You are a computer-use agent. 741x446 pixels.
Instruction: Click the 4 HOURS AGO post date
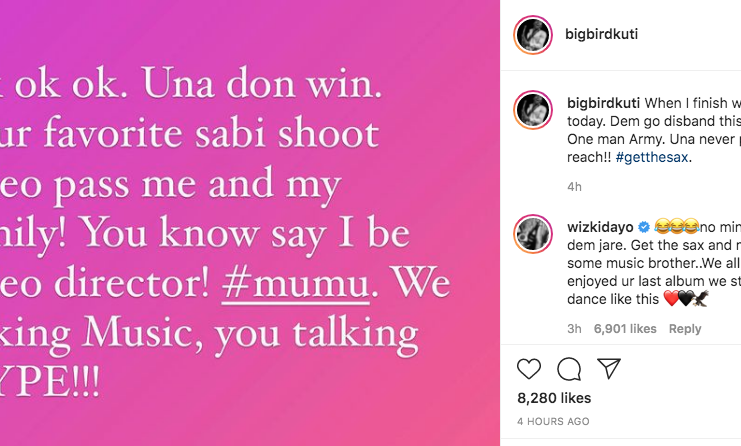(553, 421)
